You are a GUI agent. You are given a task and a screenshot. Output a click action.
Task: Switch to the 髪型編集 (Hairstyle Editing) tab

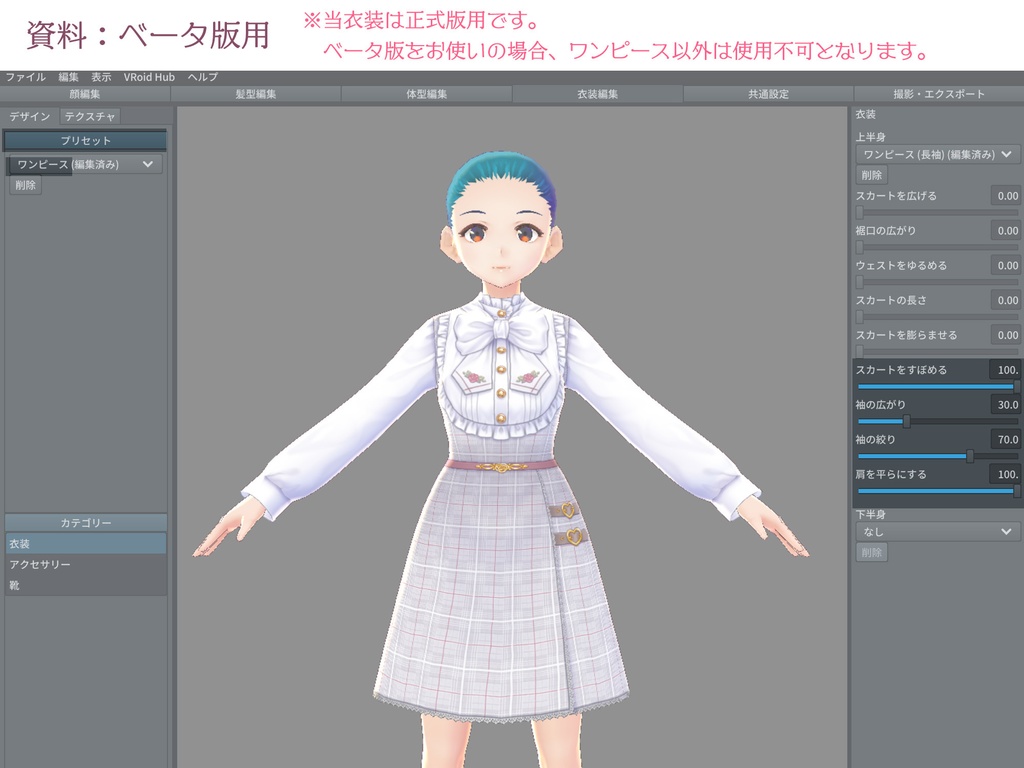coord(257,92)
